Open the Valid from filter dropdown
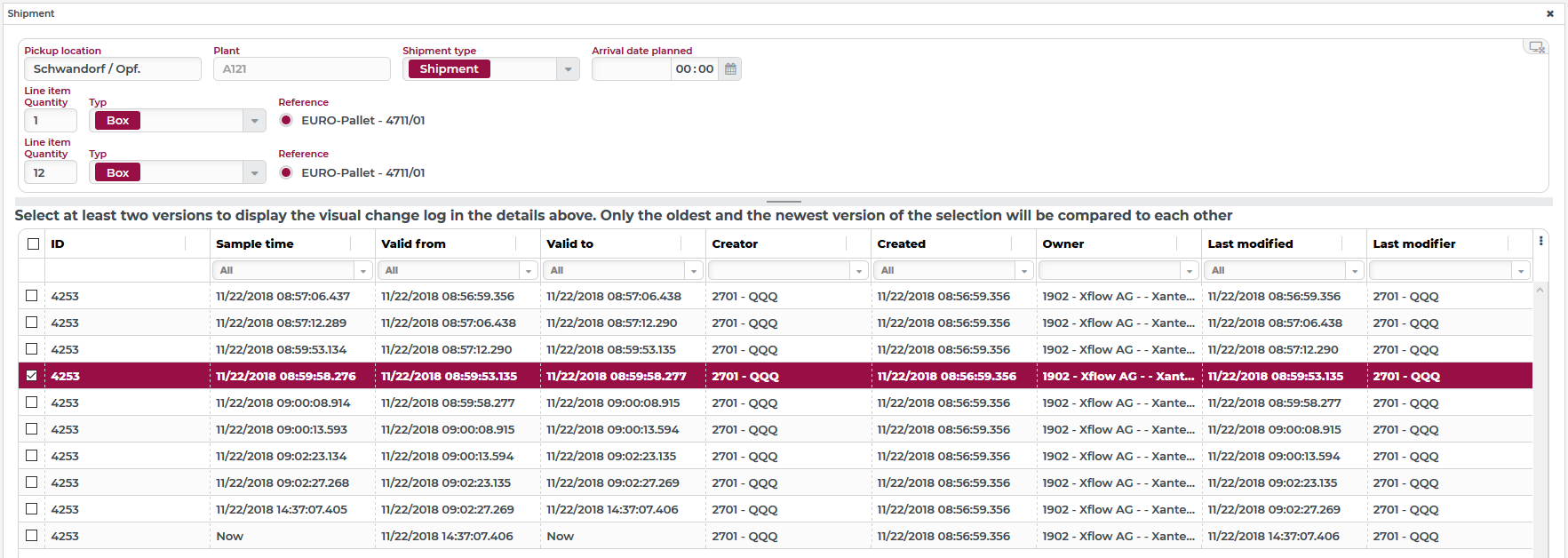The width and height of the screenshot is (1568, 558). [x=528, y=270]
